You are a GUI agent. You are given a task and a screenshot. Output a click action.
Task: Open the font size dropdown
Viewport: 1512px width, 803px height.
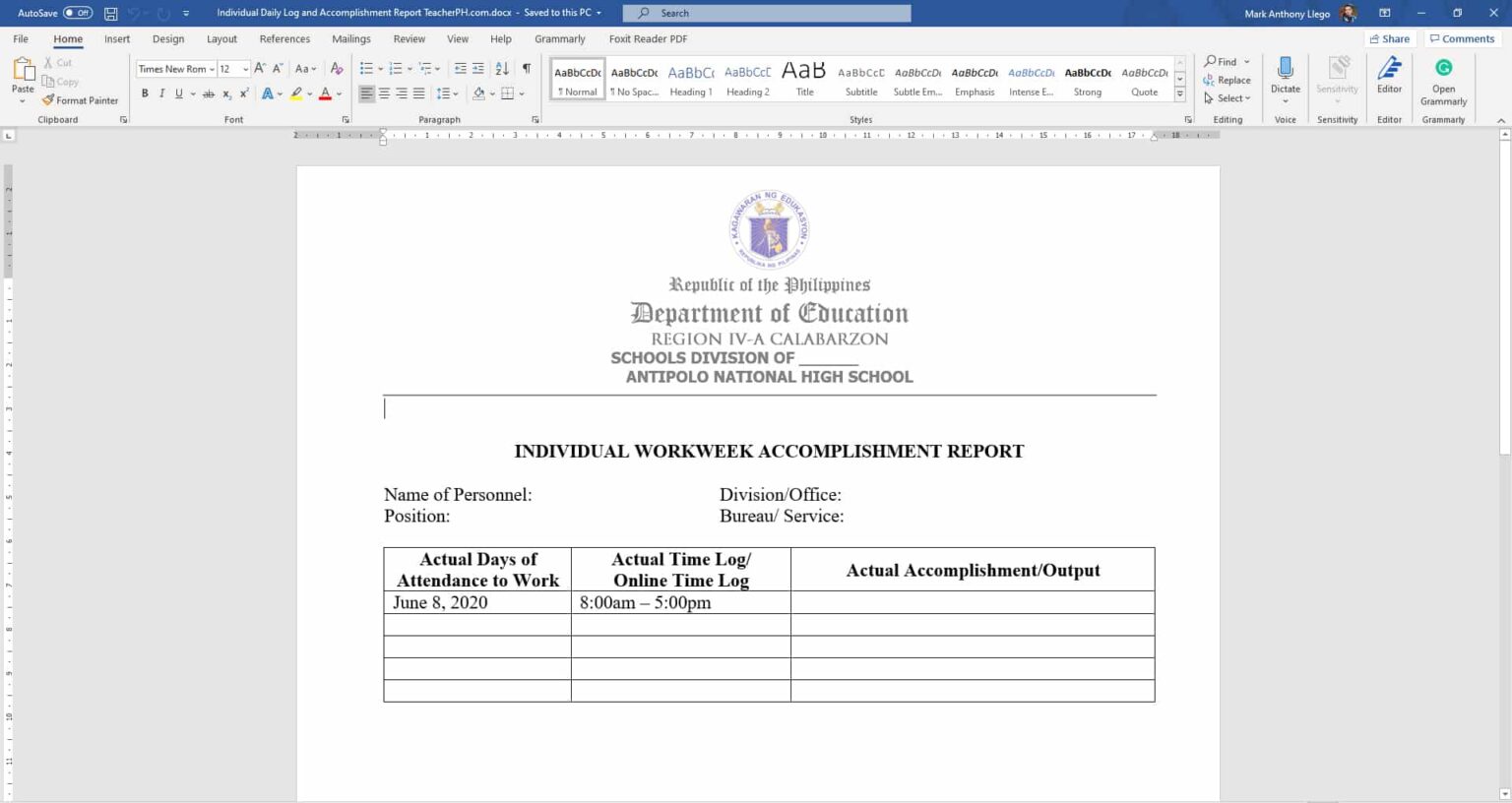[x=245, y=68]
